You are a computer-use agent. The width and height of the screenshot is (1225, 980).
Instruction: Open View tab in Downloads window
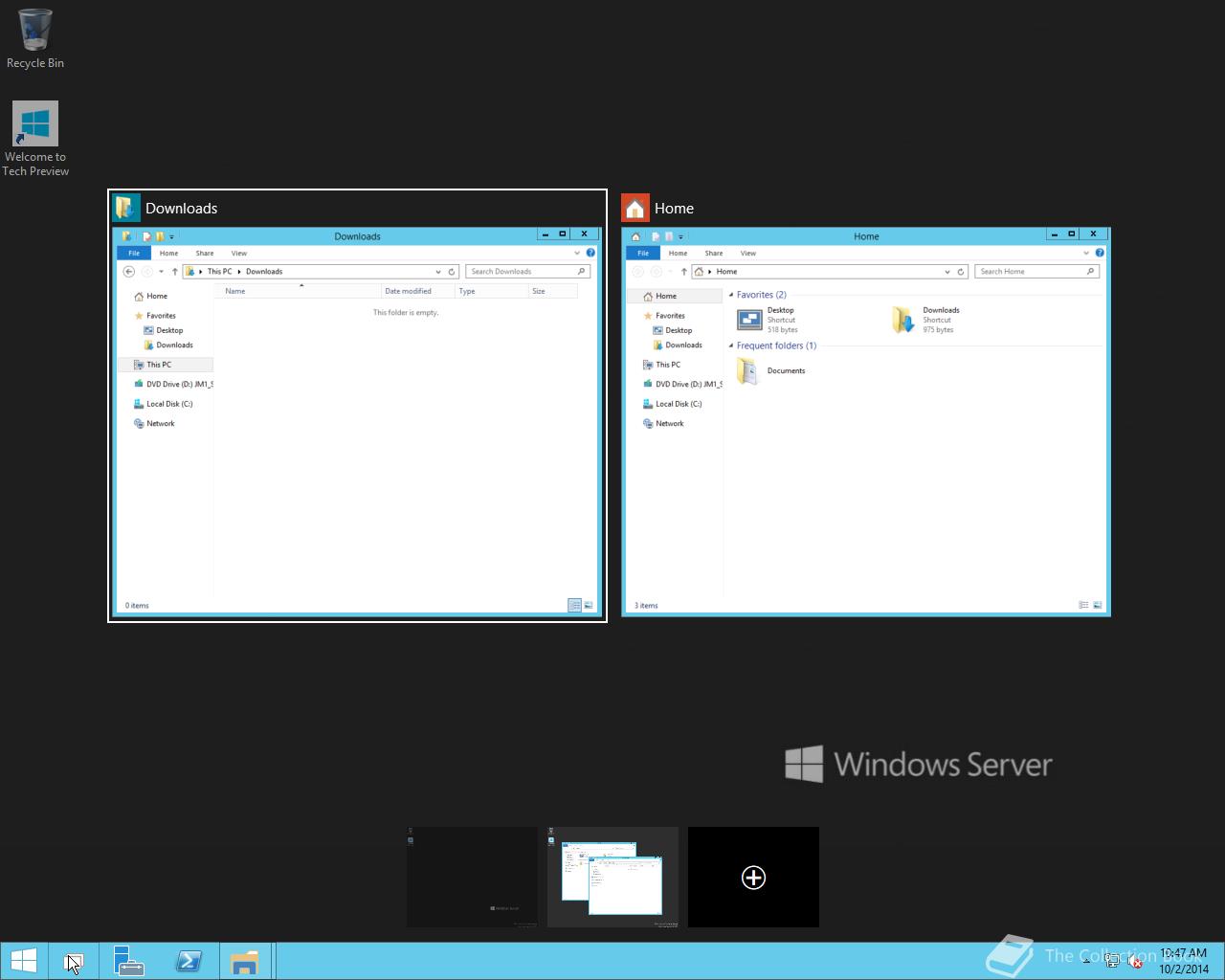pyautogui.click(x=239, y=253)
